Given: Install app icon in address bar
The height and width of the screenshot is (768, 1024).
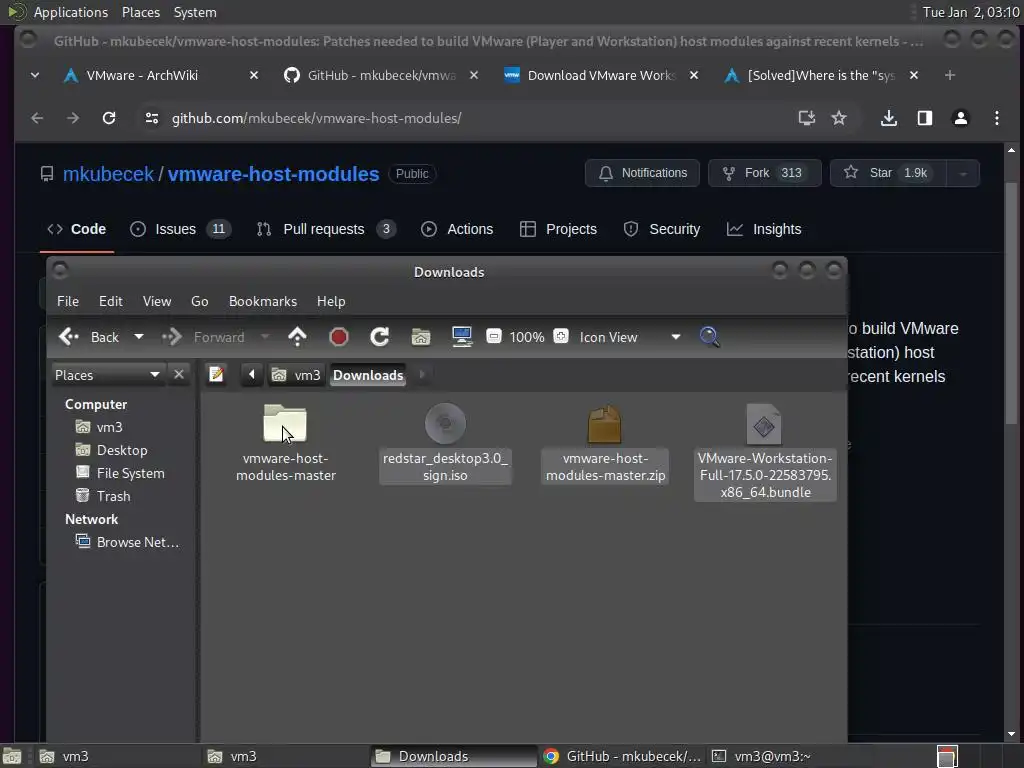Looking at the screenshot, I should (x=807, y=118).
